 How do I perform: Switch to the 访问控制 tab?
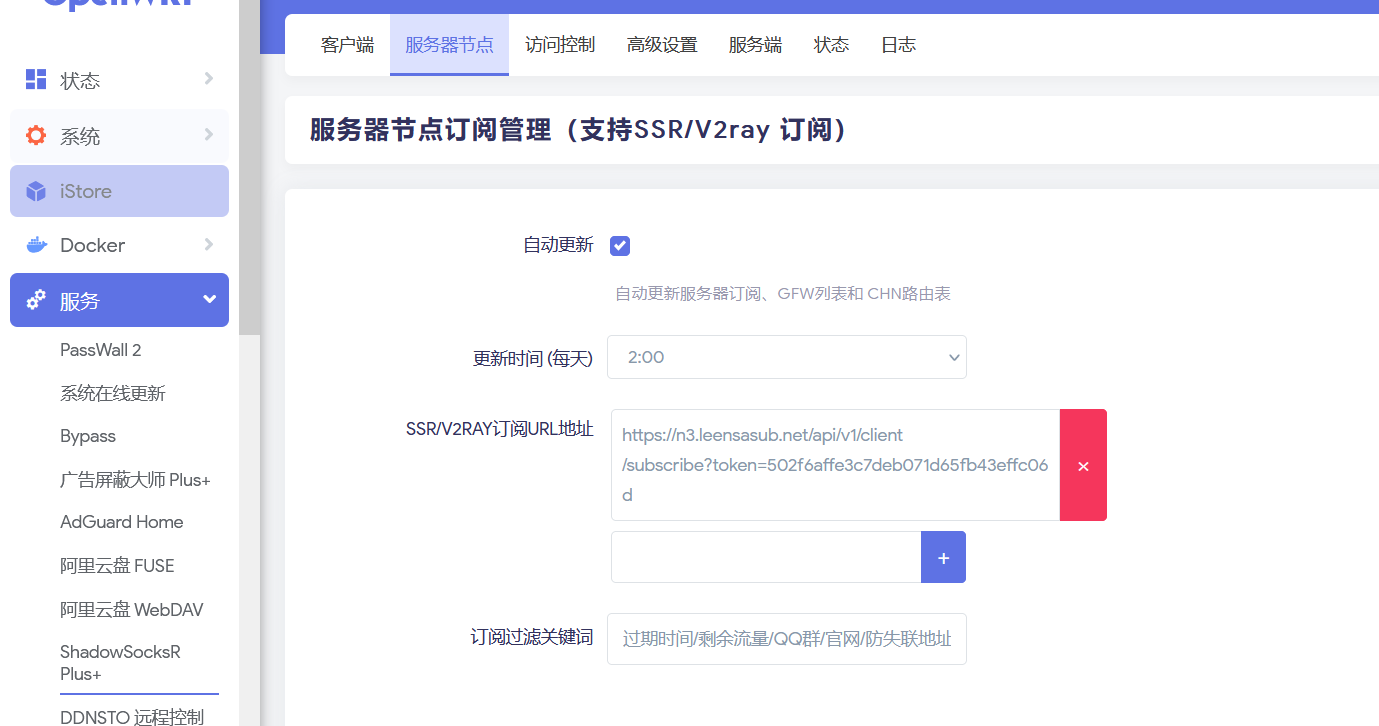(559, 44)
